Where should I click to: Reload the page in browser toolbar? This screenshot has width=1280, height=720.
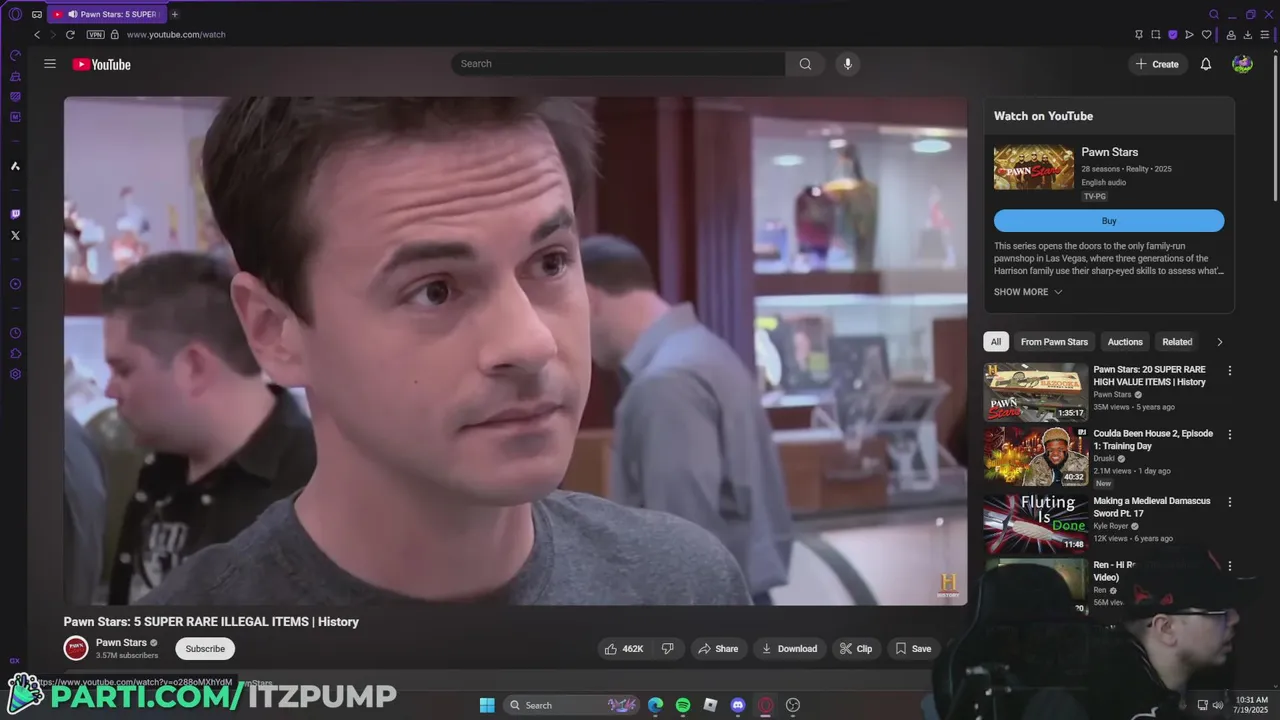point(70,34)
